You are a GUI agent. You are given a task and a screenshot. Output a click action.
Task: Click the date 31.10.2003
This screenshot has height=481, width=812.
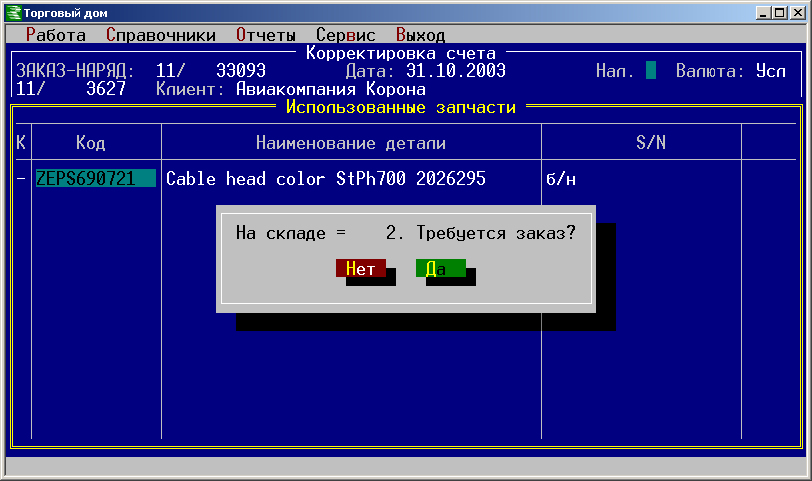pos(456,70)
